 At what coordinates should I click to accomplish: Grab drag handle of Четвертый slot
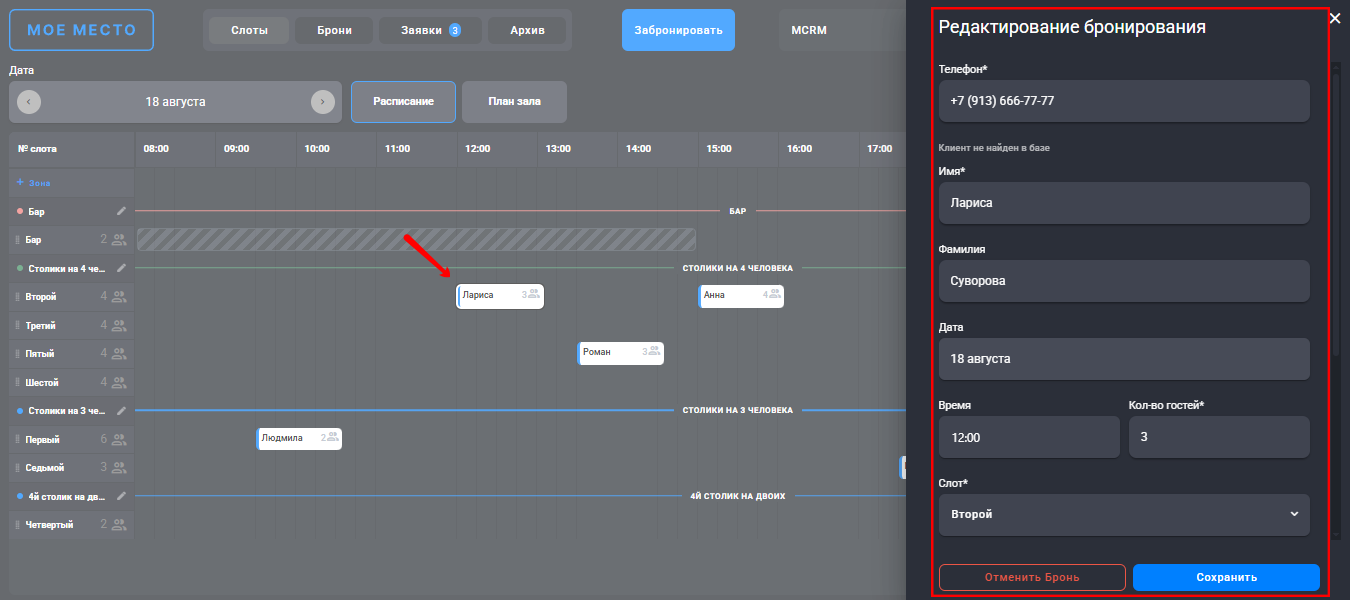pyautogui.click(x=16, y=524)
